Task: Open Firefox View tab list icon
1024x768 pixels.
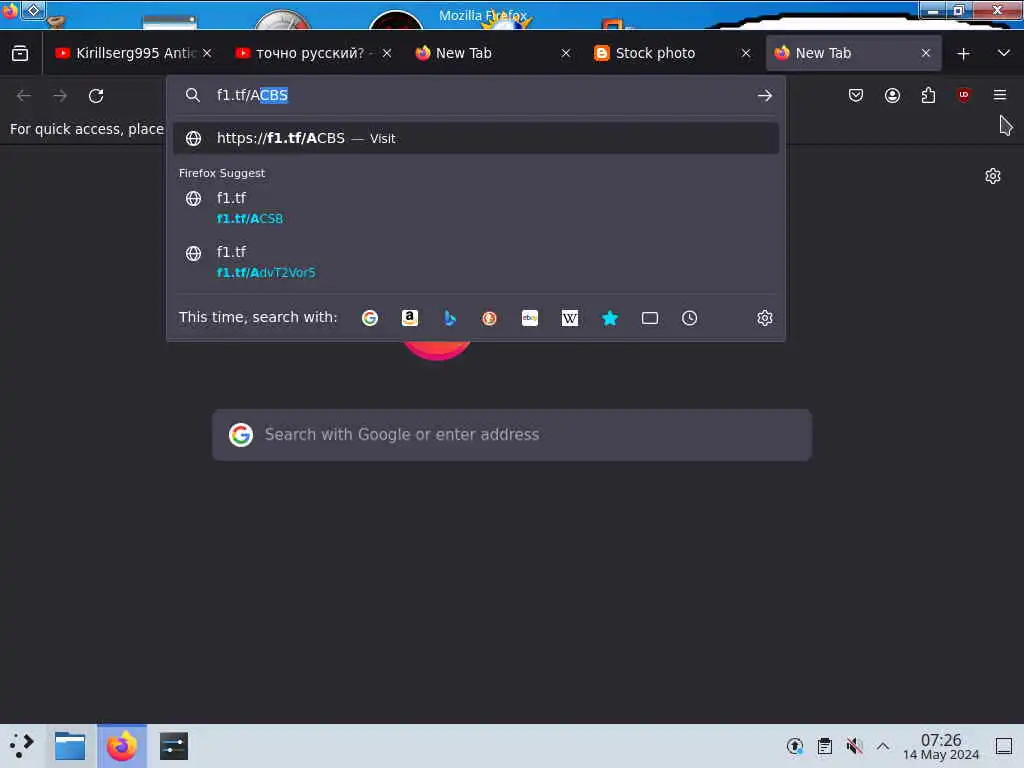Action: tap(20, 54)
